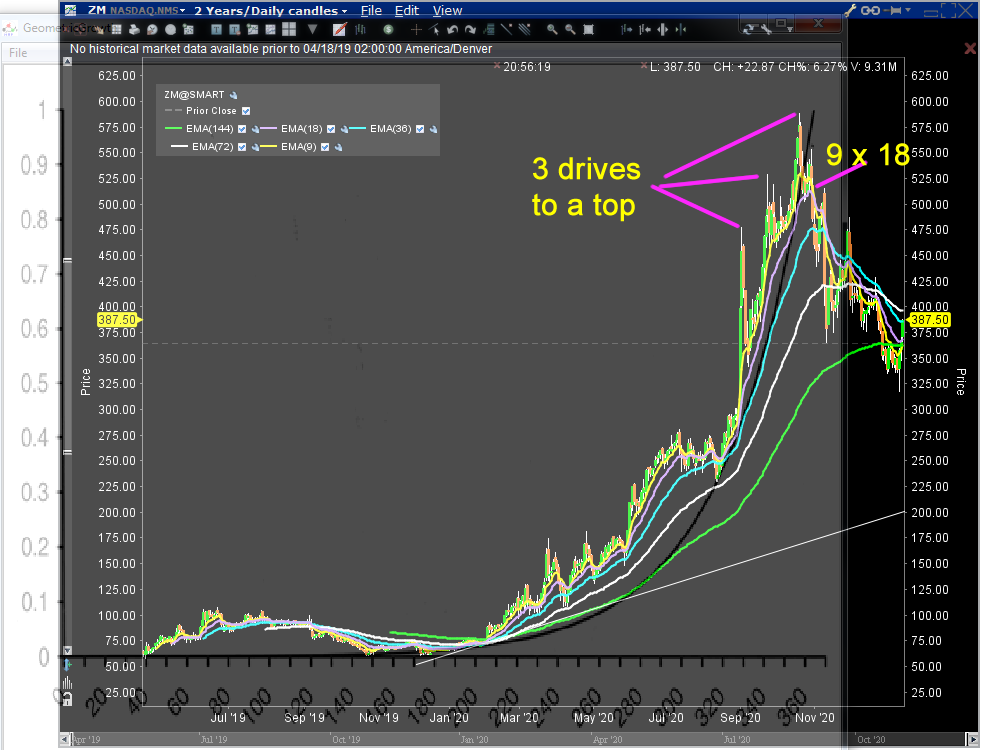Open the File menu of chart window

(x=371, y=11)
